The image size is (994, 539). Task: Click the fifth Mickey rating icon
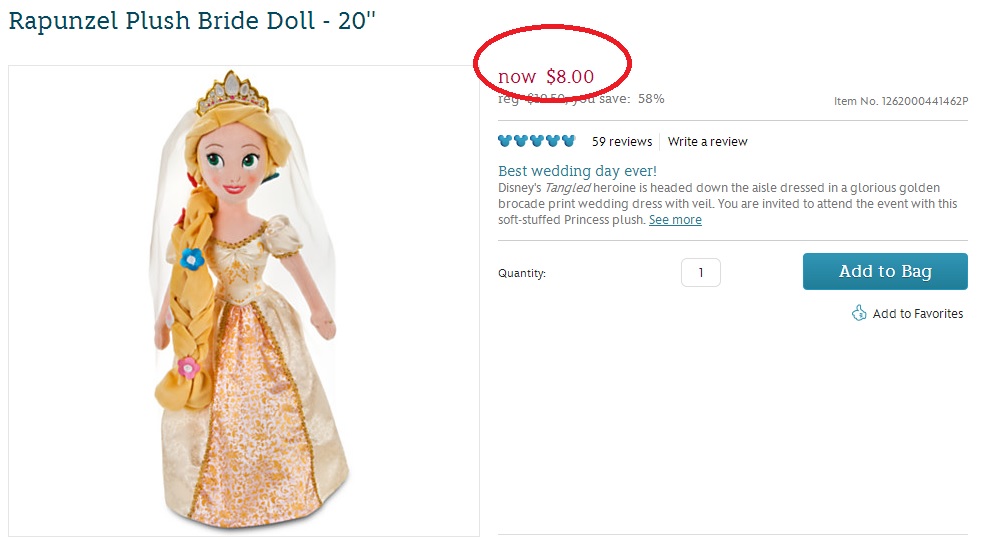pyautogui.click(x=568, y=141)
